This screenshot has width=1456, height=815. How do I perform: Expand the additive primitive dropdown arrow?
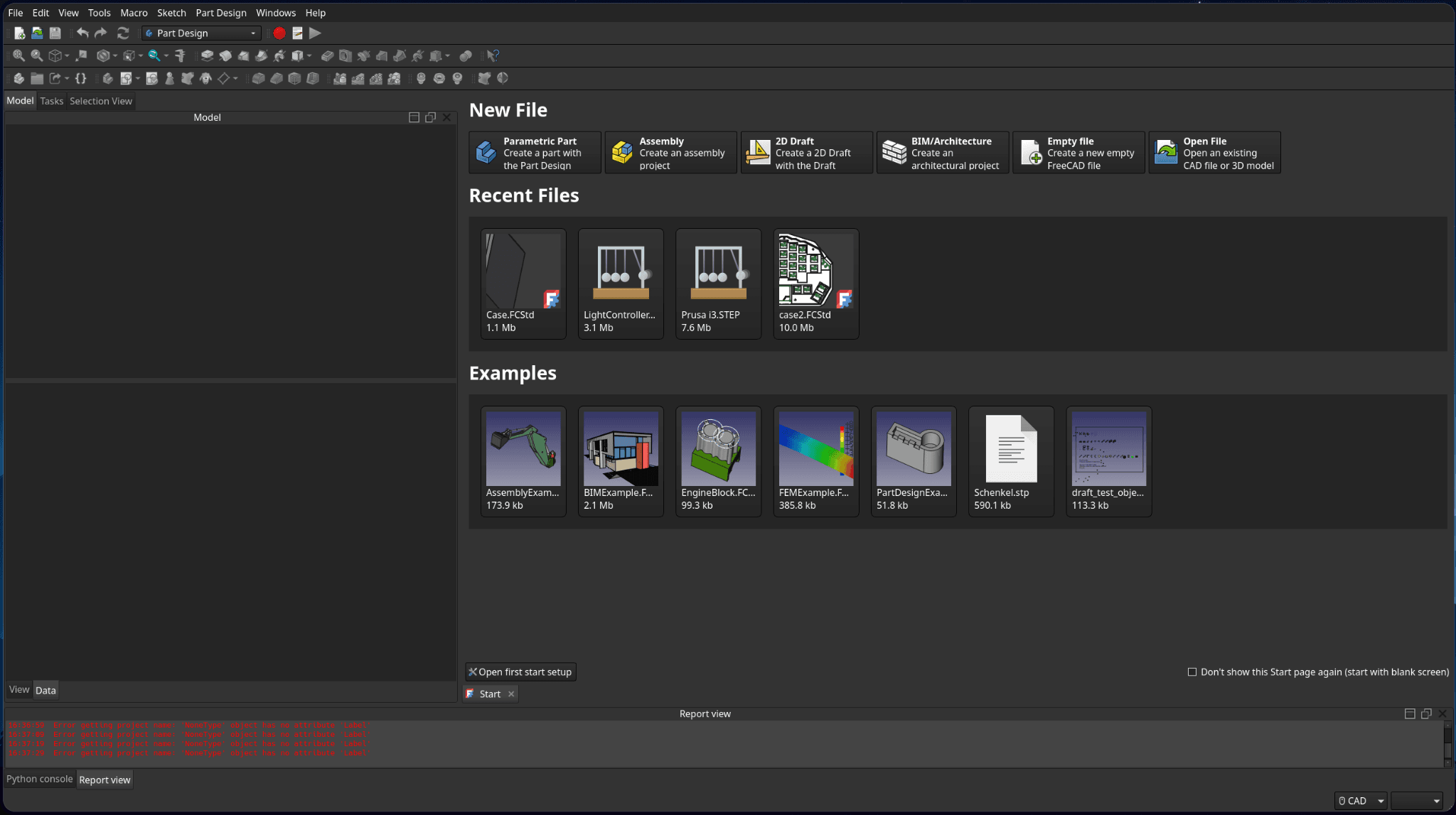[309, 55]
